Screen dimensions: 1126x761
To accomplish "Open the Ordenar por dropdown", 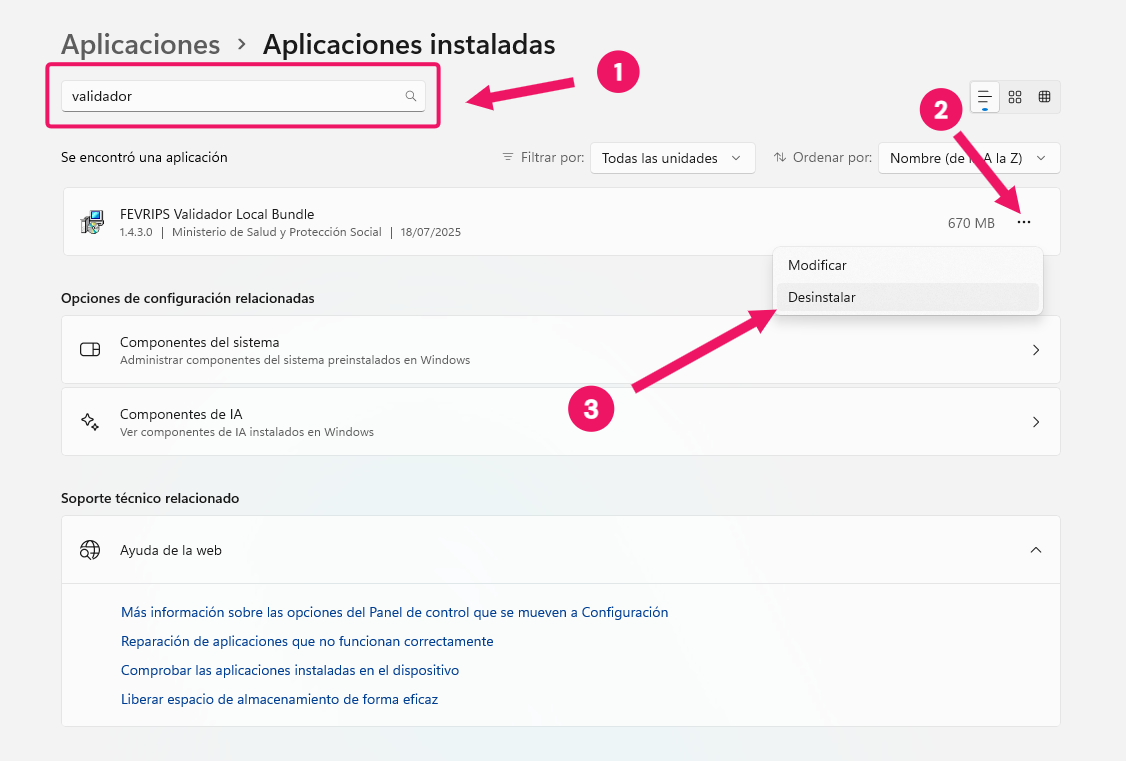I will tap(968, 158).
